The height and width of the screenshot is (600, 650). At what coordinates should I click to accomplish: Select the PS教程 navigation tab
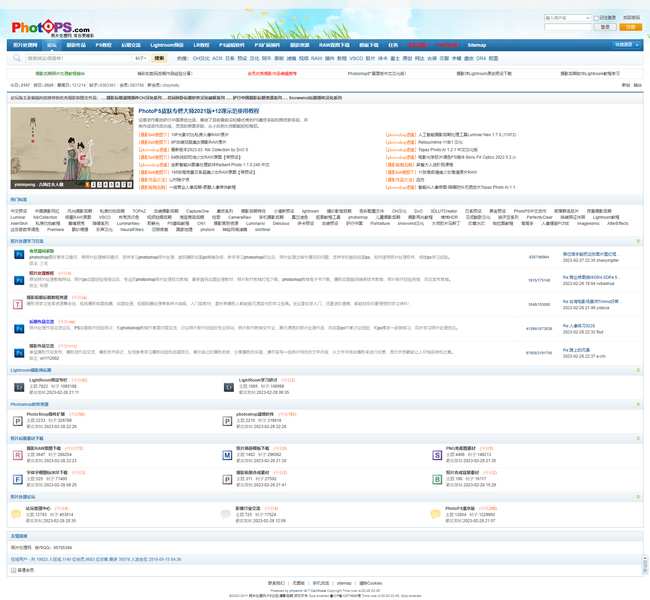104,45
